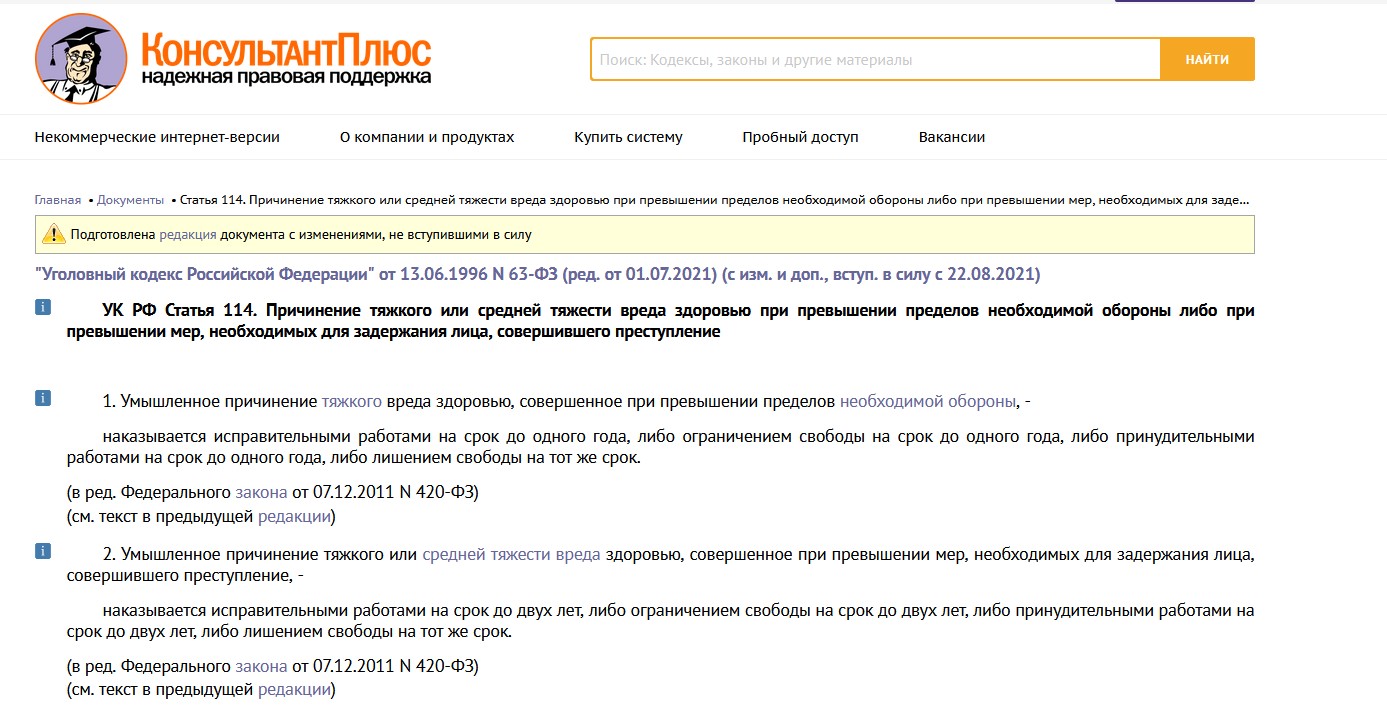Click the penalty text наказывается исправительными работами до одного года

coord(660,447)
